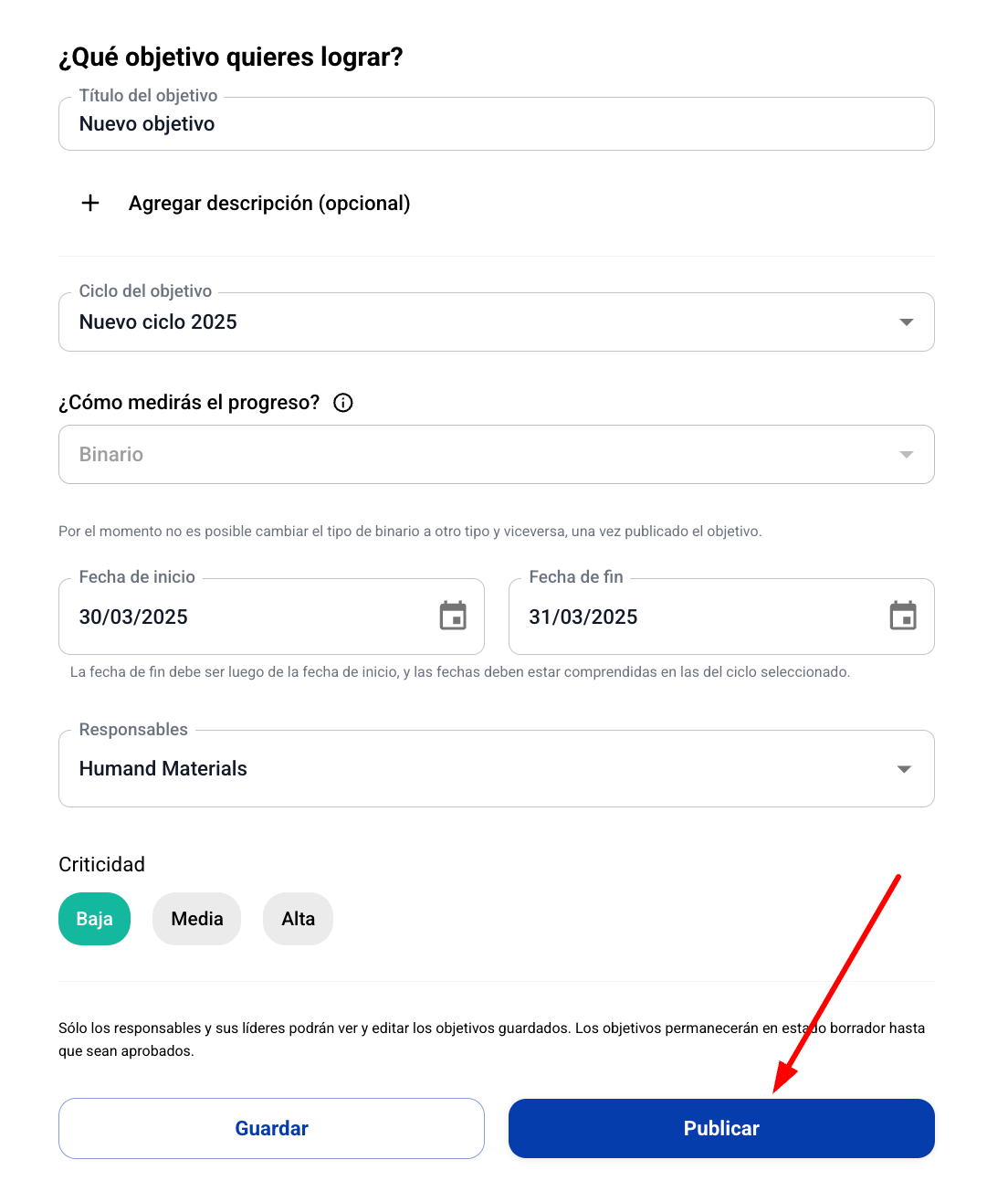Expand the Binario progress type dropdown
This screenshot has width=1008, height=1202.
[x=497, y=455]
